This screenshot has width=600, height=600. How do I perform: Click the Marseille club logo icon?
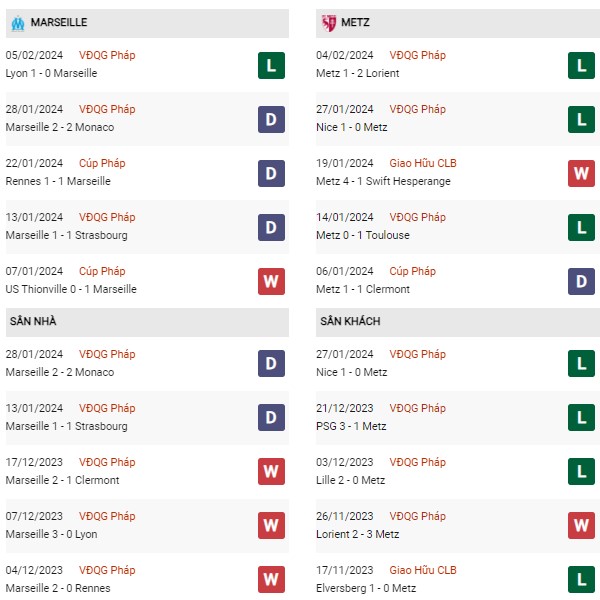click(x=18, y=23)
